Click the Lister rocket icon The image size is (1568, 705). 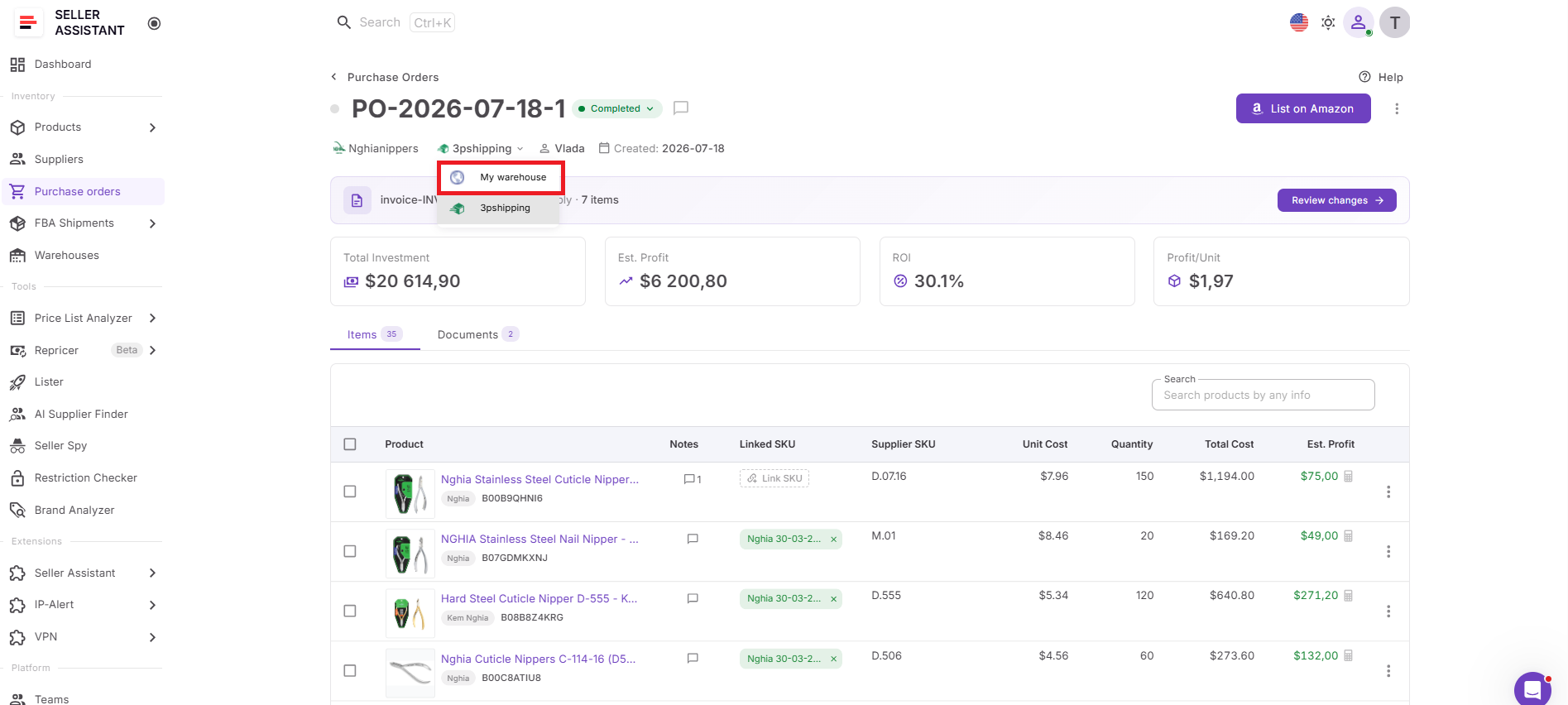click(17, 382)
